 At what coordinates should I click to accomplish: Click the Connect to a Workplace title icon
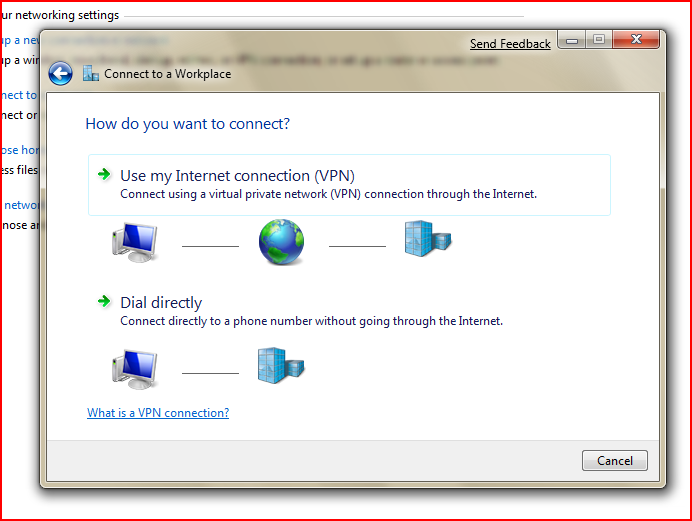(x=91, y=73)
